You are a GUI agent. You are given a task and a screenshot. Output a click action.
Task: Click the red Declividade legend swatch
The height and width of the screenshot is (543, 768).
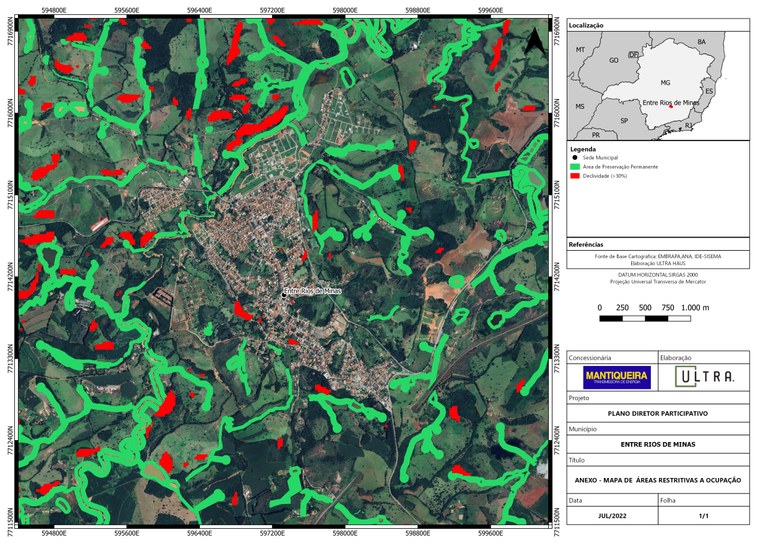[x=574, y=174]
